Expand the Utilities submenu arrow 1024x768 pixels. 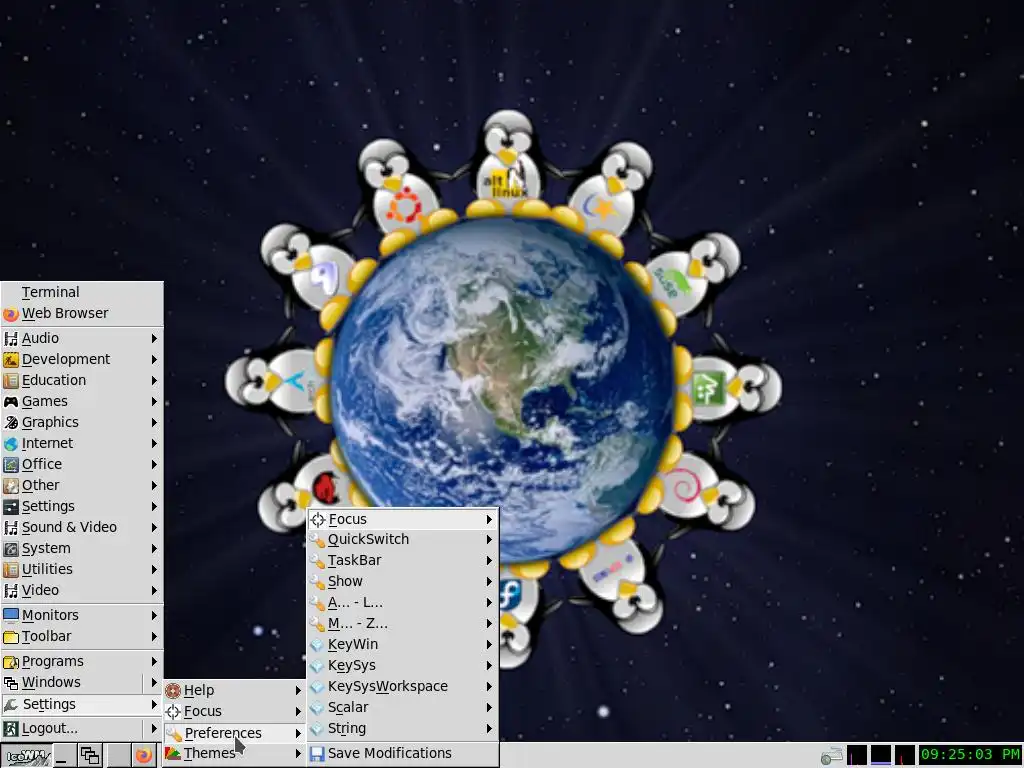[154, 569]
